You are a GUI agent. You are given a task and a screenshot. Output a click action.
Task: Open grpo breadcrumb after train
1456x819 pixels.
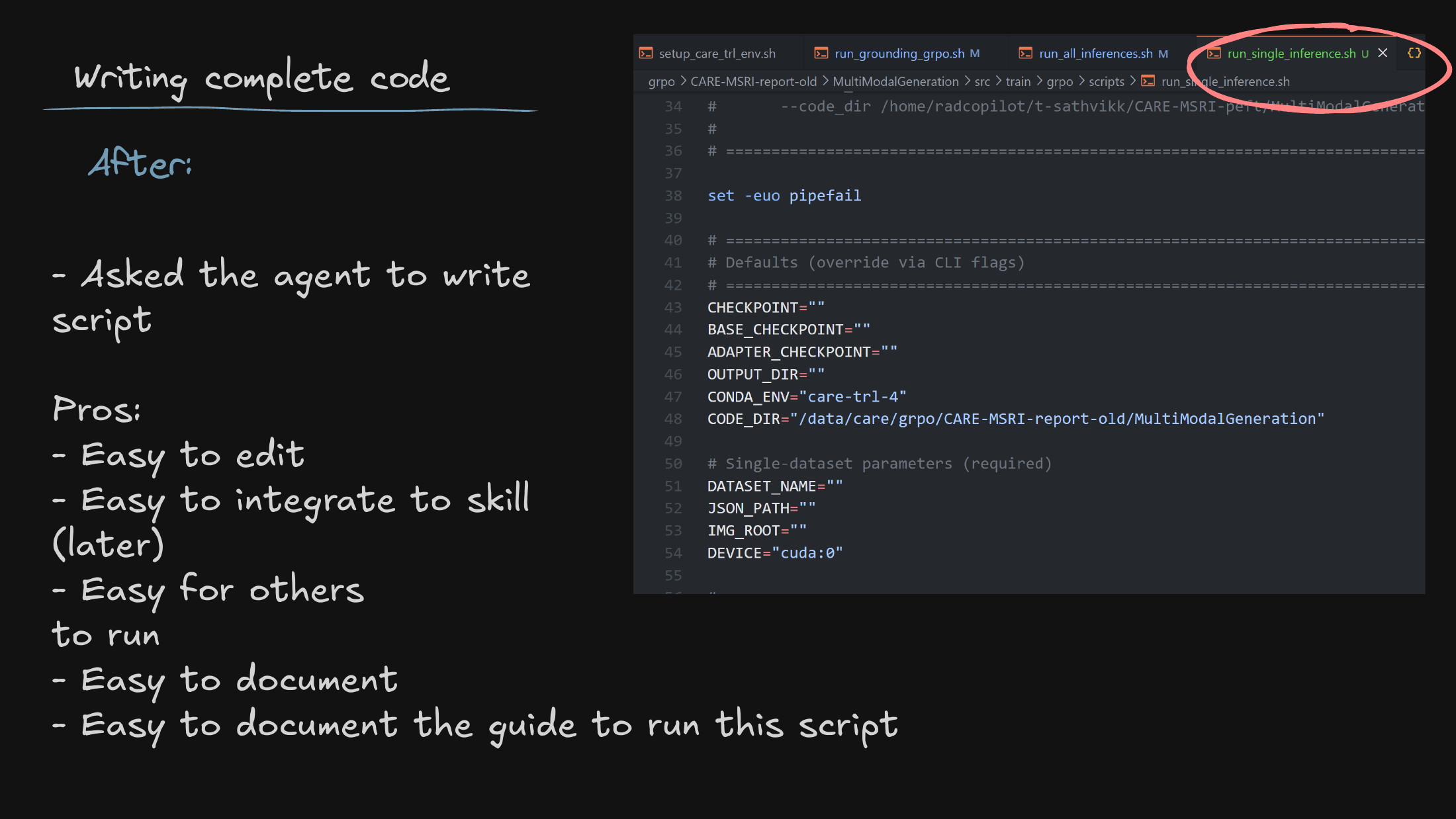coord(1060,81)
